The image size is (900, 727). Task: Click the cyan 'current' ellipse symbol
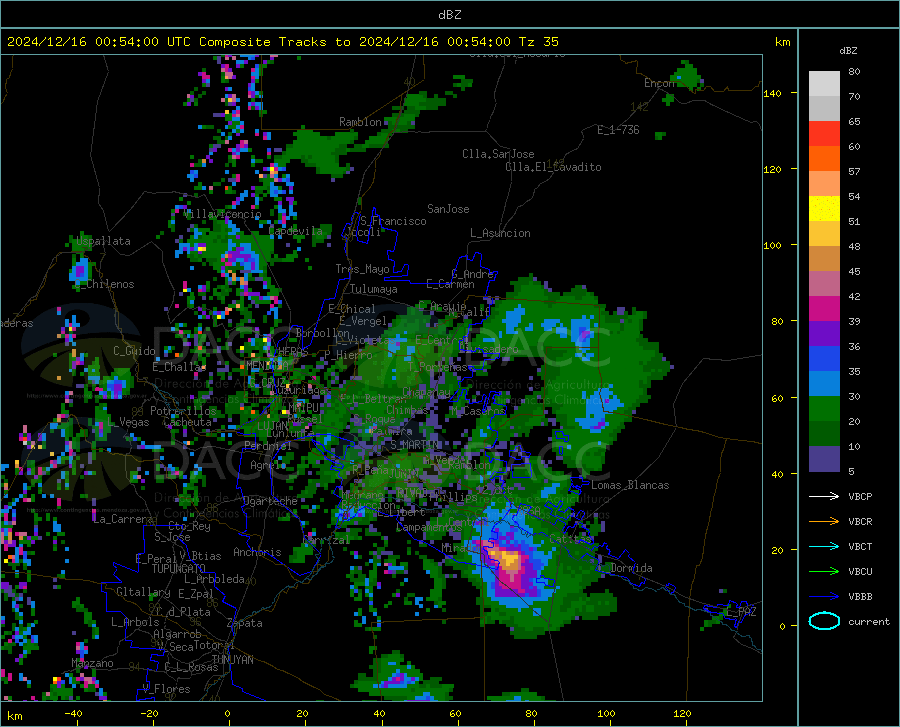pos(824,621)
